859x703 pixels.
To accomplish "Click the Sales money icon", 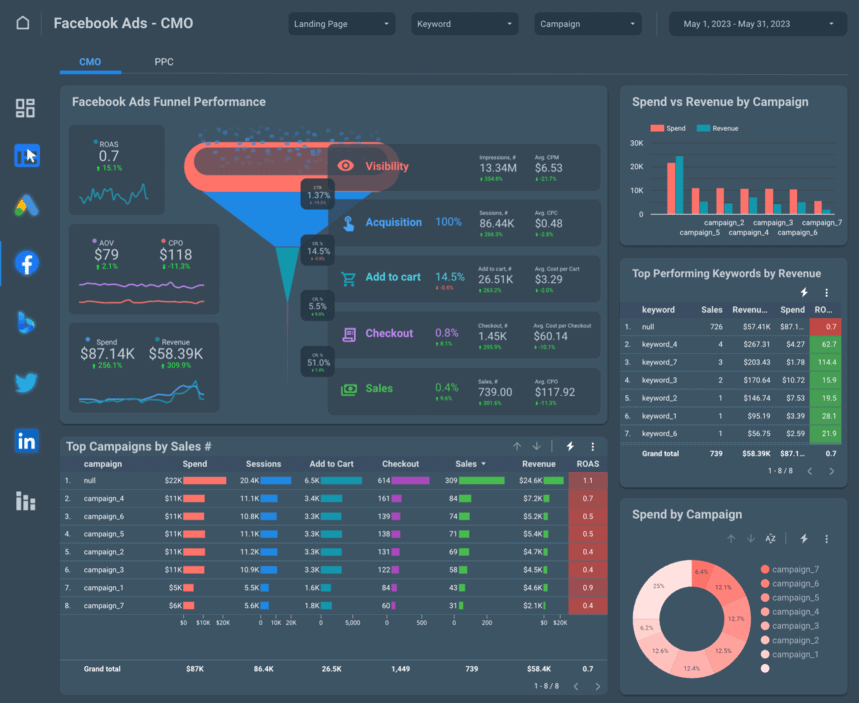I will 348,389.
